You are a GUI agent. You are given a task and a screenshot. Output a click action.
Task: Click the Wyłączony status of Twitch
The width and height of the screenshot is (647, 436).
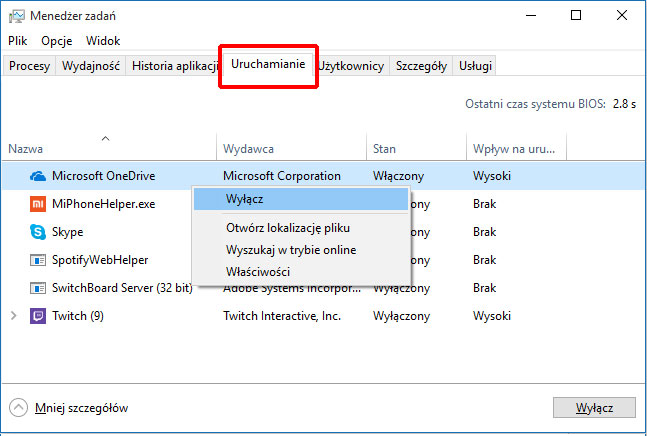[401, 316]
